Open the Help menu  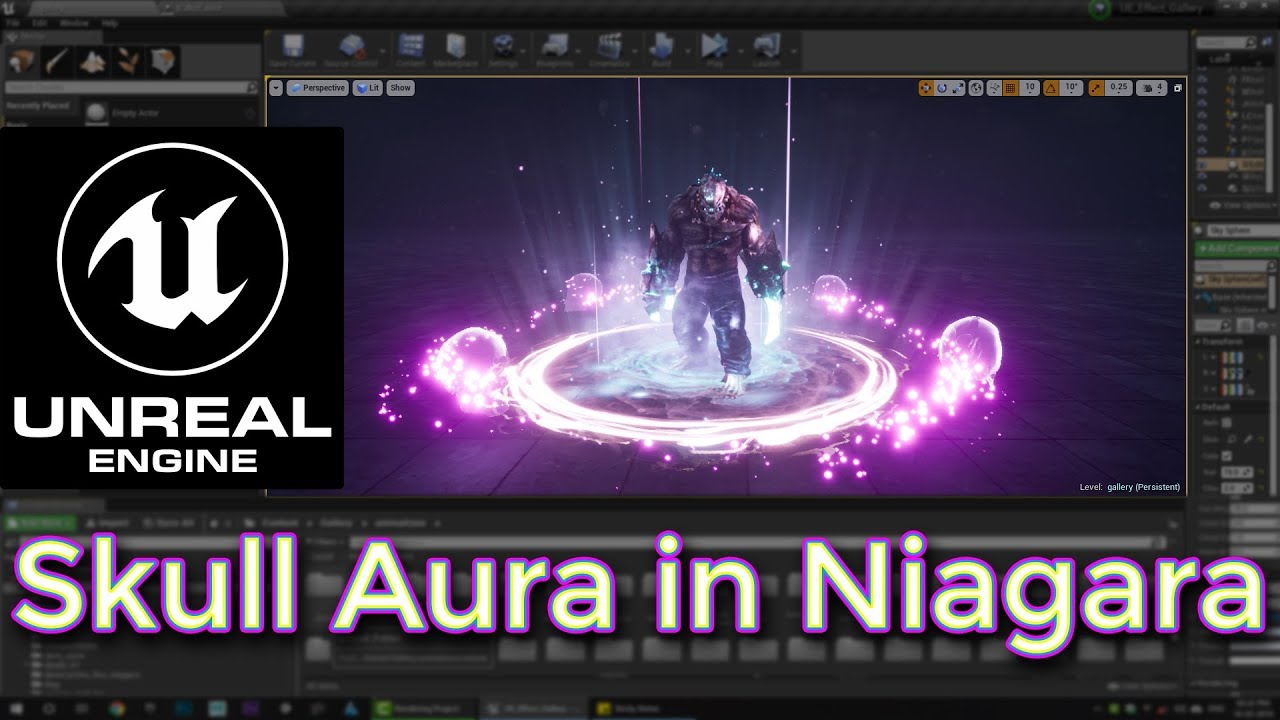pyautogui.click(x=110, y=22)
